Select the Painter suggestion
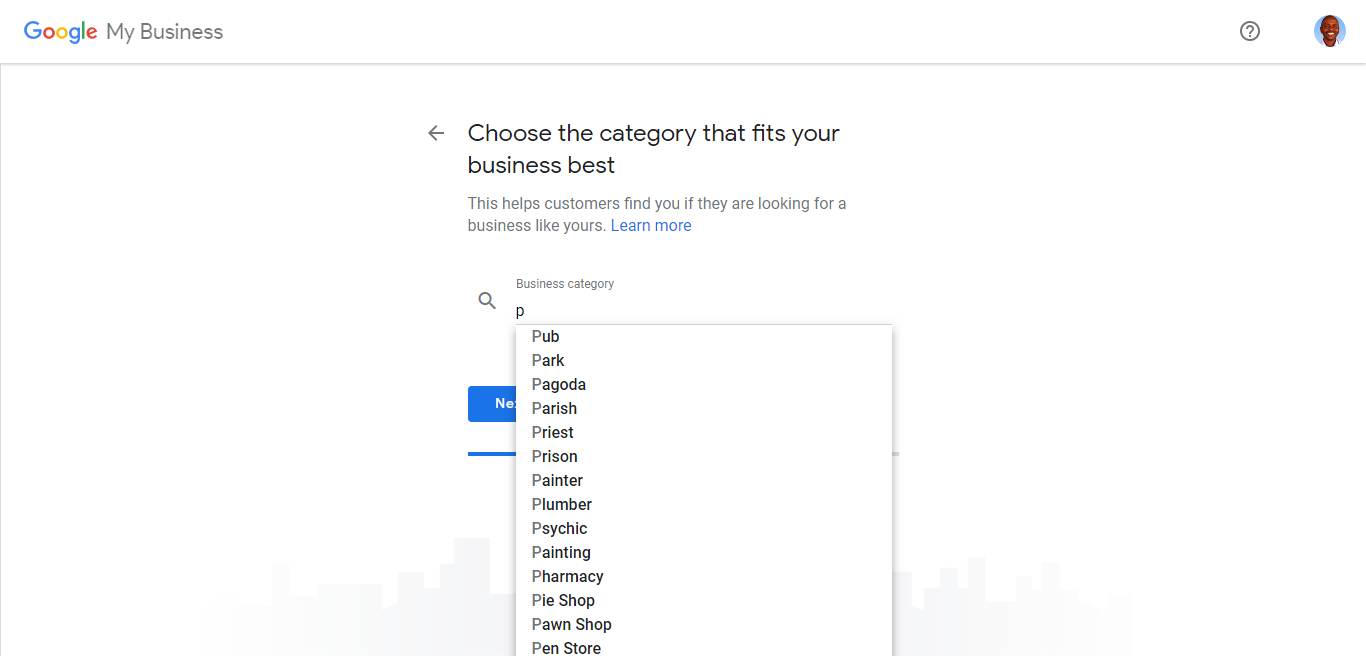The height and width of the screenshot is (656, 1366). coord(704,480)
